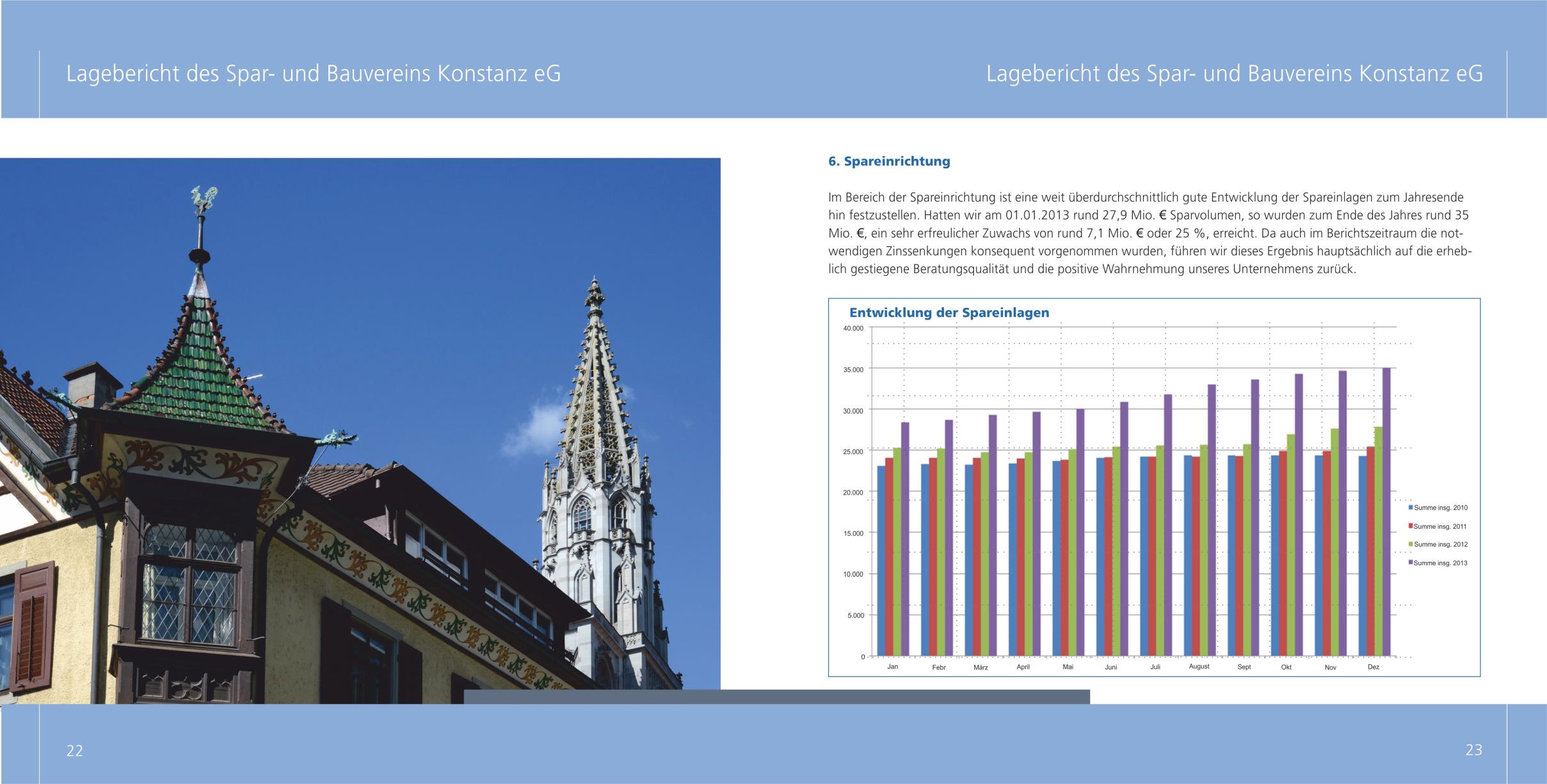Click the 'Nov' axis label
The height and width of the screenshot is (784, 1547).
click(x=1330, y=668)
